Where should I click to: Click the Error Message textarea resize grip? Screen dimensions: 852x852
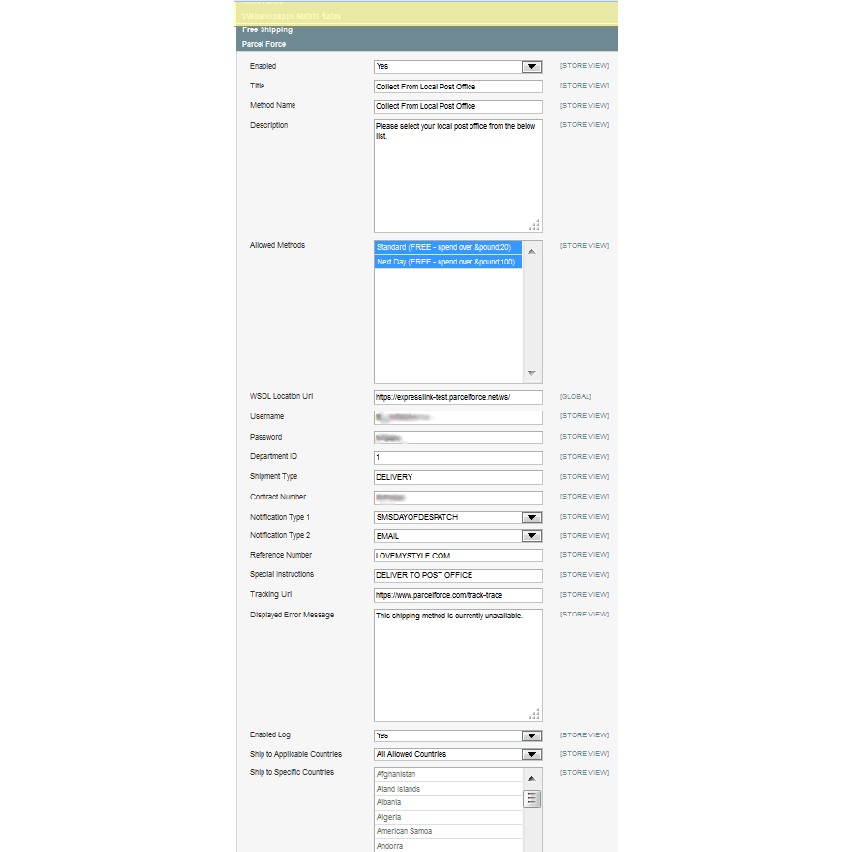(535, 714)
